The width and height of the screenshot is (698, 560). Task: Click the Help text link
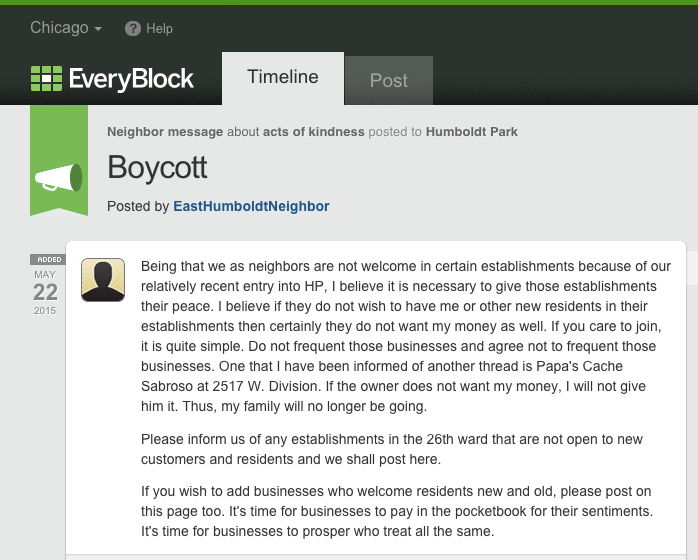159,29
